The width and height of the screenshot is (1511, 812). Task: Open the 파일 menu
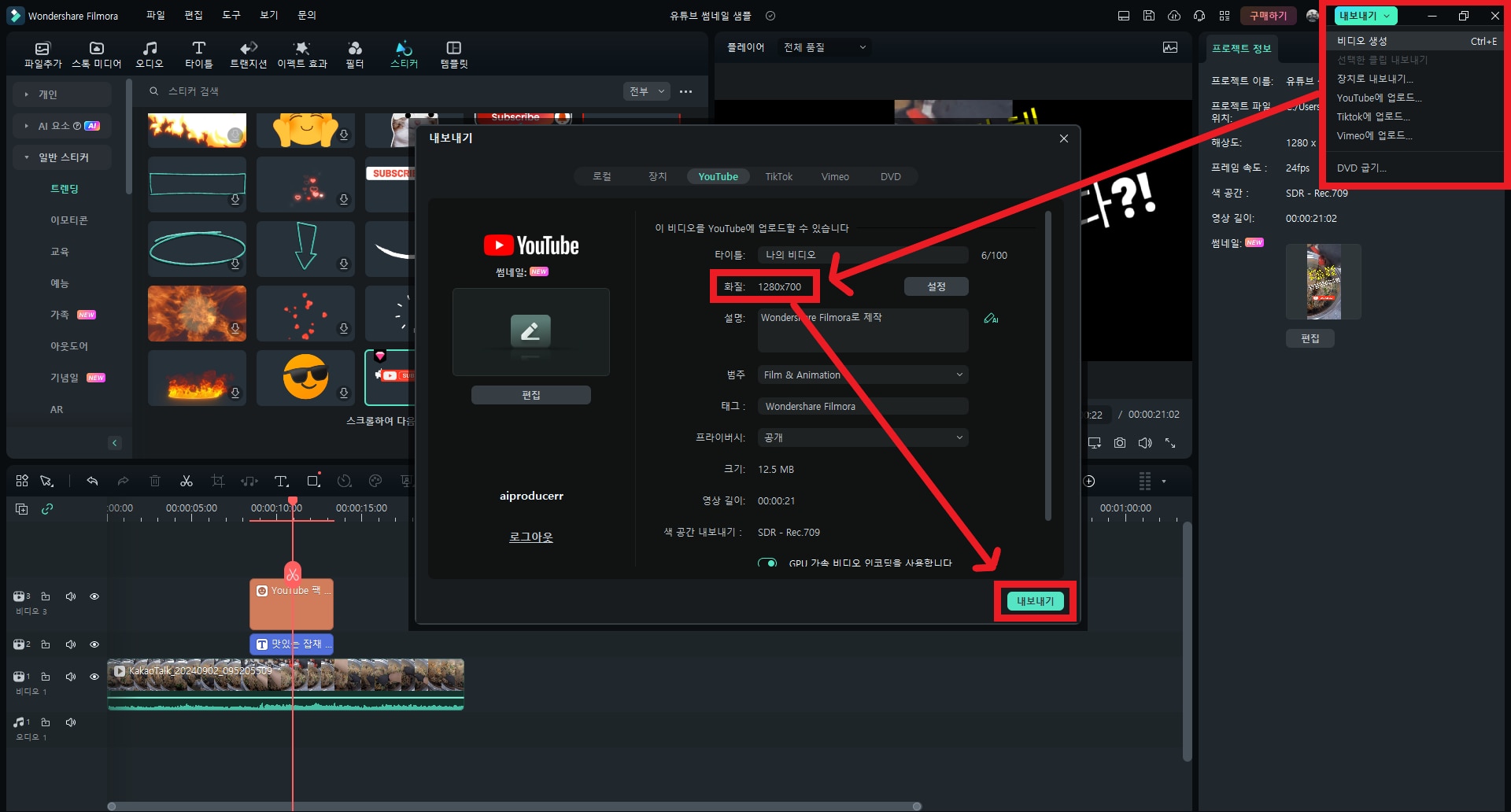[x=156, y=15]
